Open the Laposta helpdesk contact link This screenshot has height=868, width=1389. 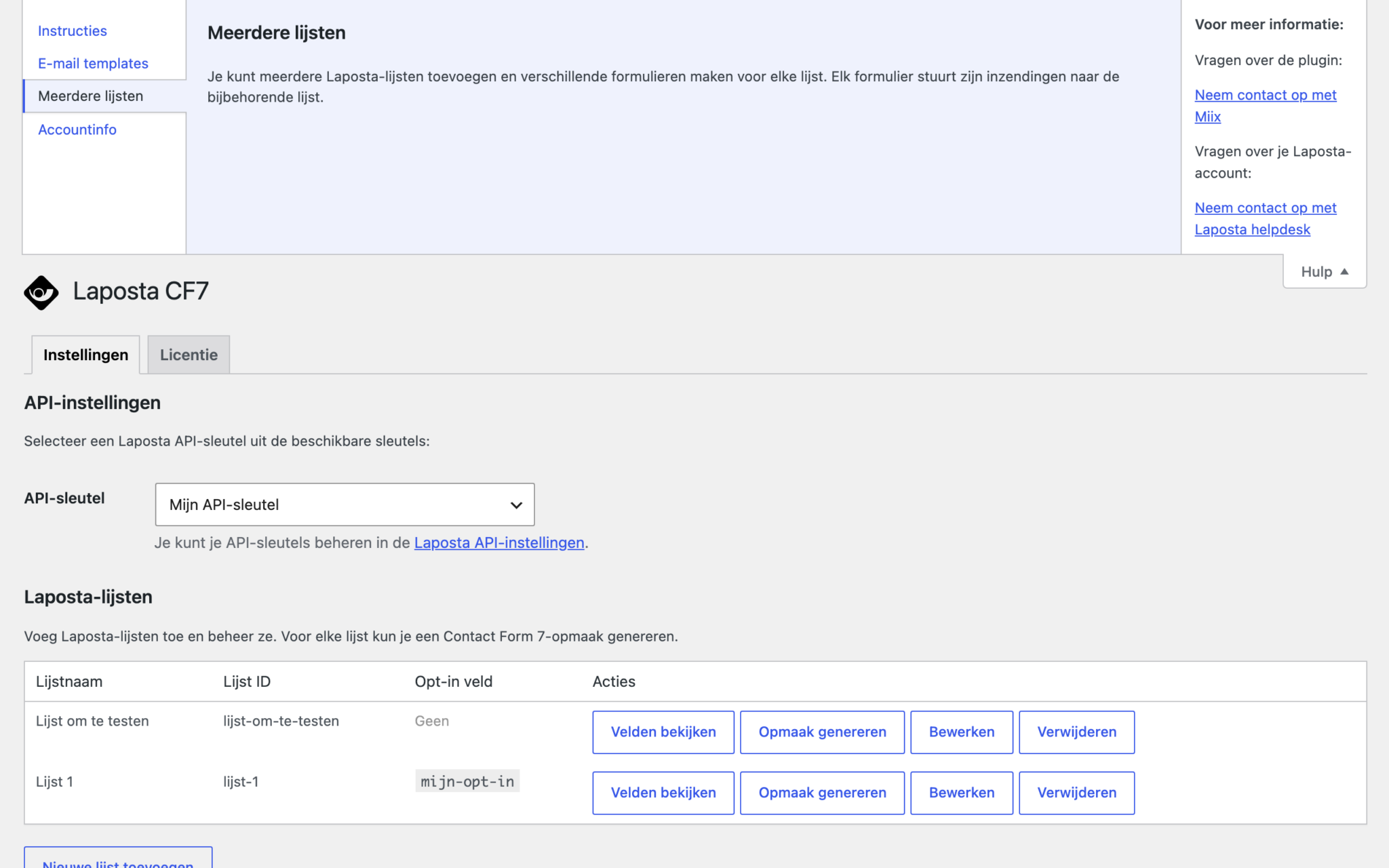[1266, 218]
